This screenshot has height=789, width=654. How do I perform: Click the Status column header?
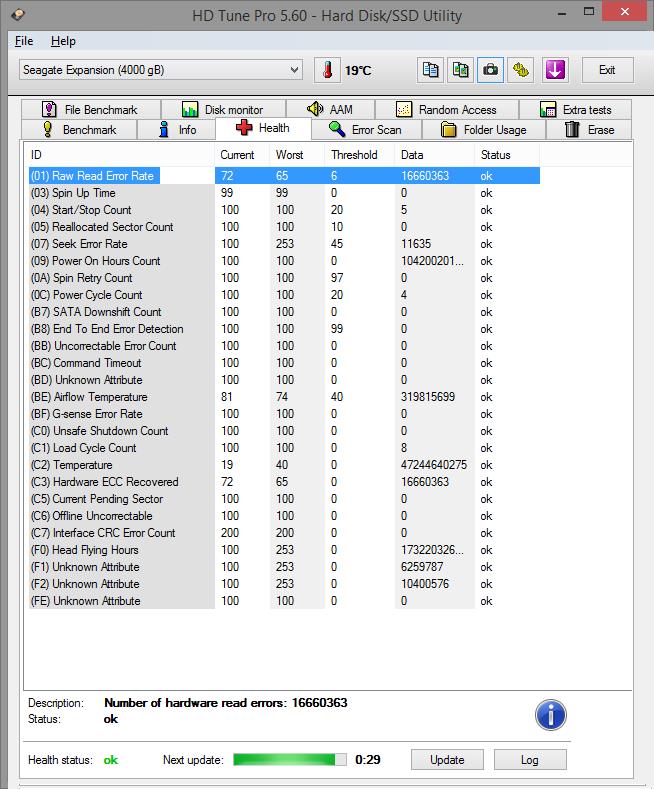click(x=507, y=155)
